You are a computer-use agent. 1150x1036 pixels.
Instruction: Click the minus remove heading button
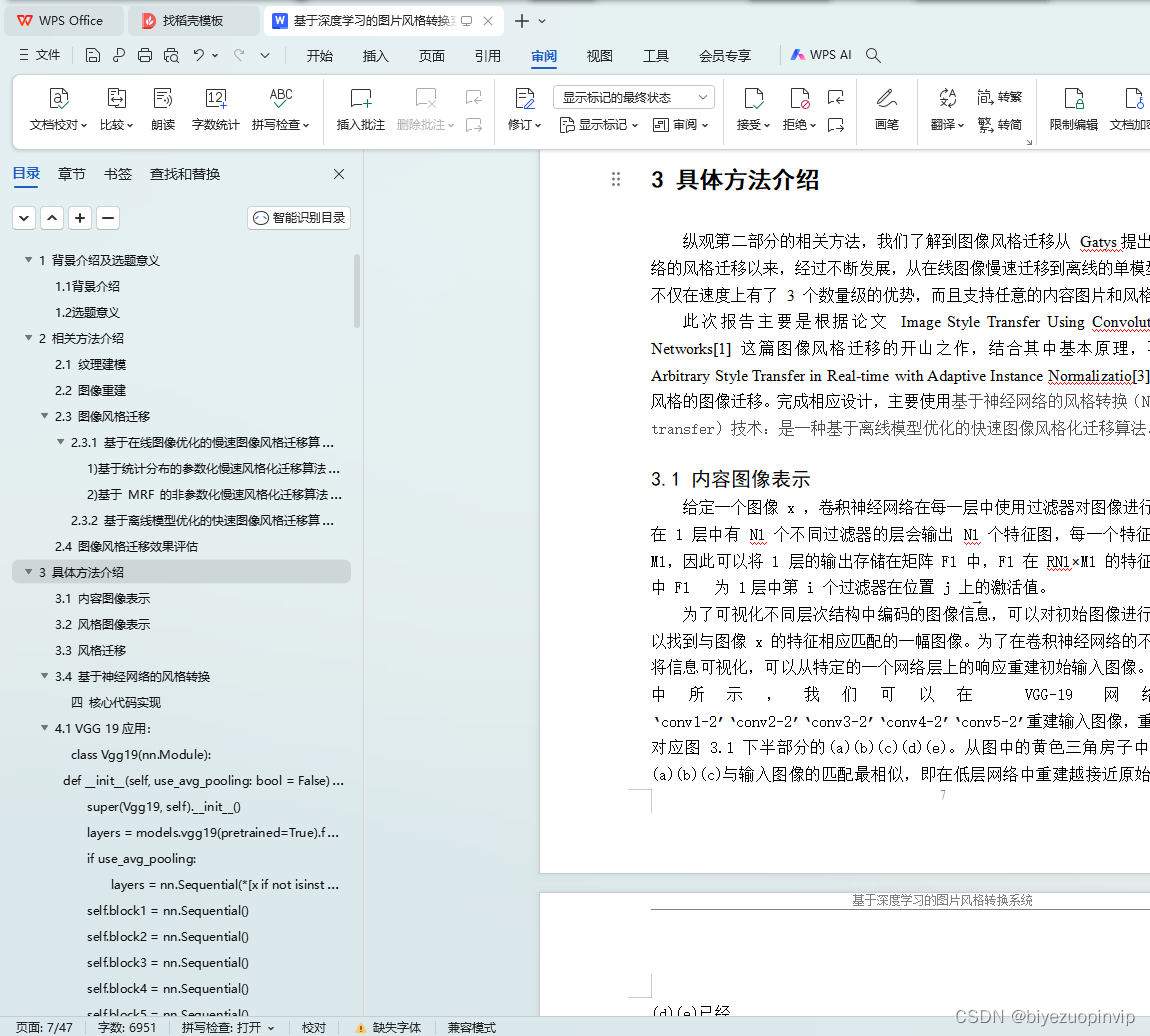(108, 218)
